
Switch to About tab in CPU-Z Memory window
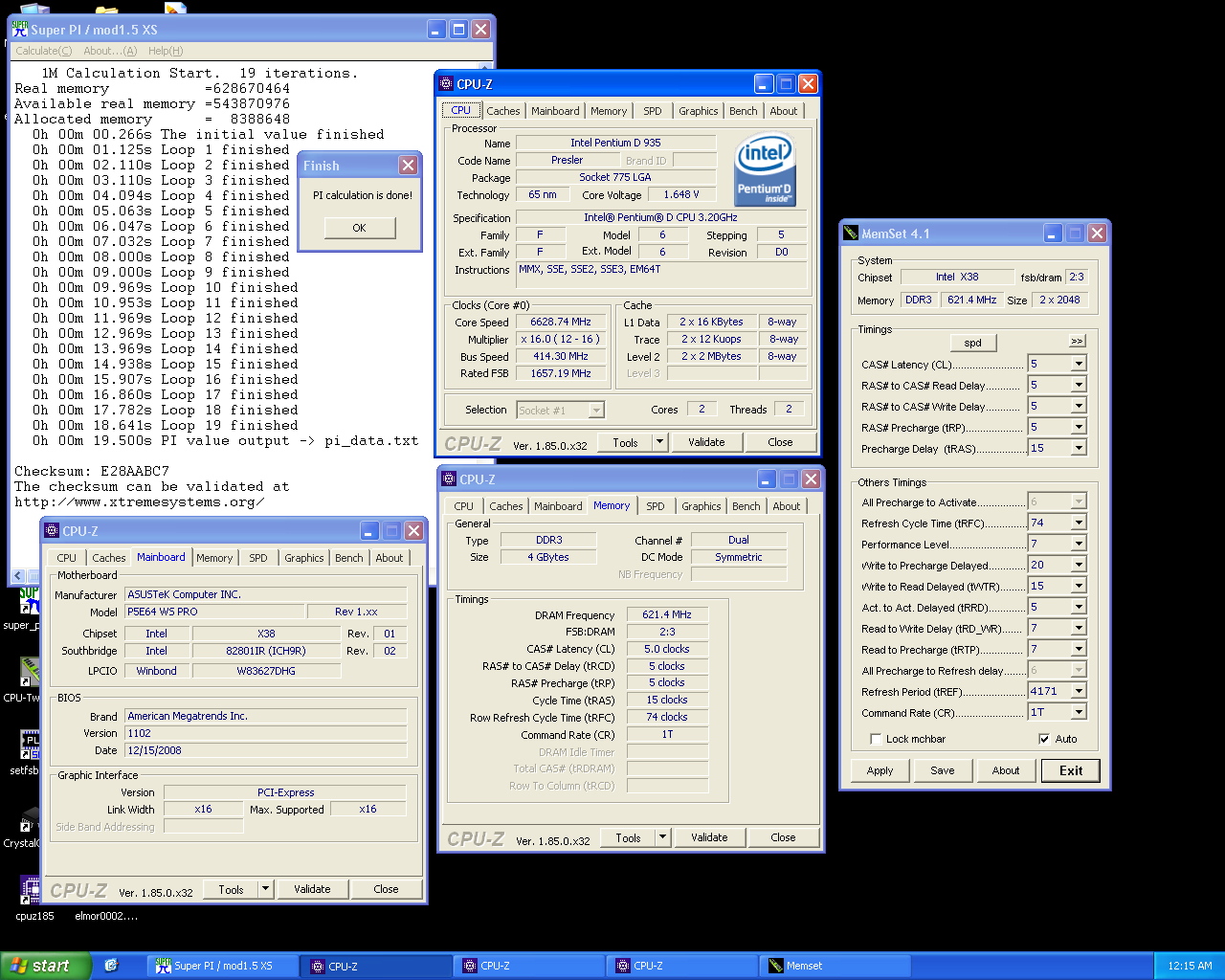(x=787, y=506)
